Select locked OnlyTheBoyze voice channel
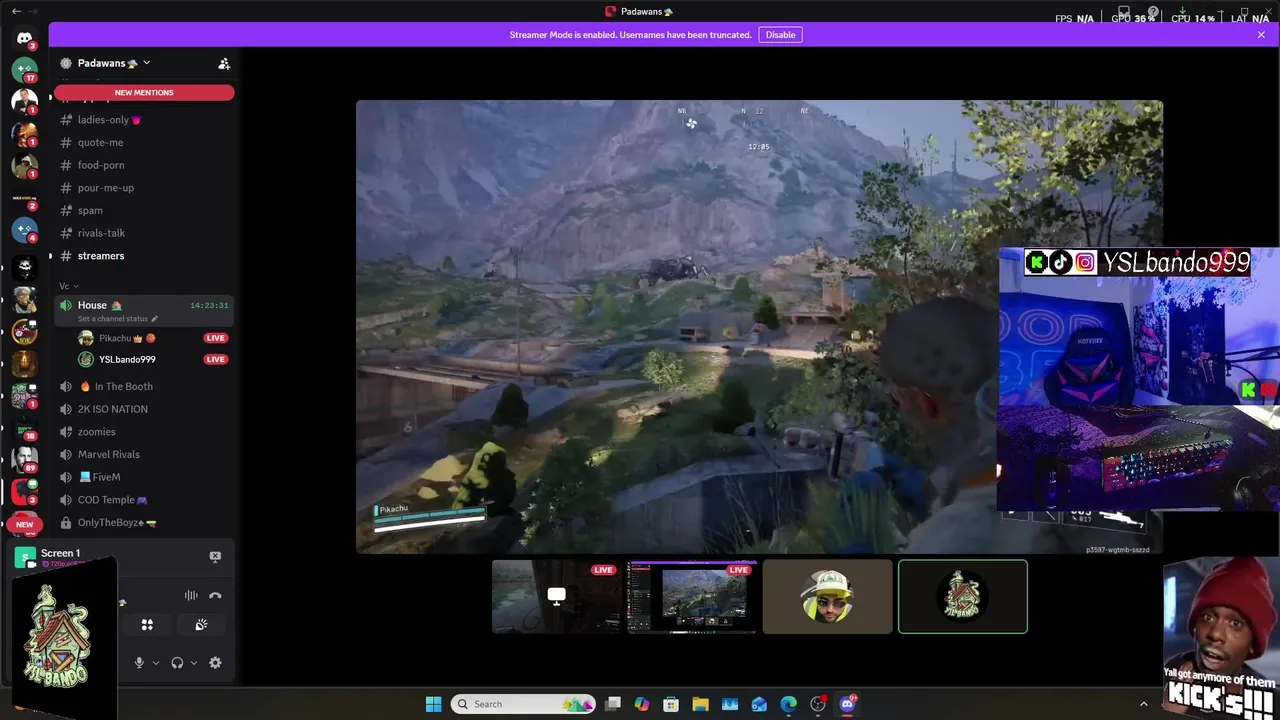The image size is (1280, 720). (144, 522)
